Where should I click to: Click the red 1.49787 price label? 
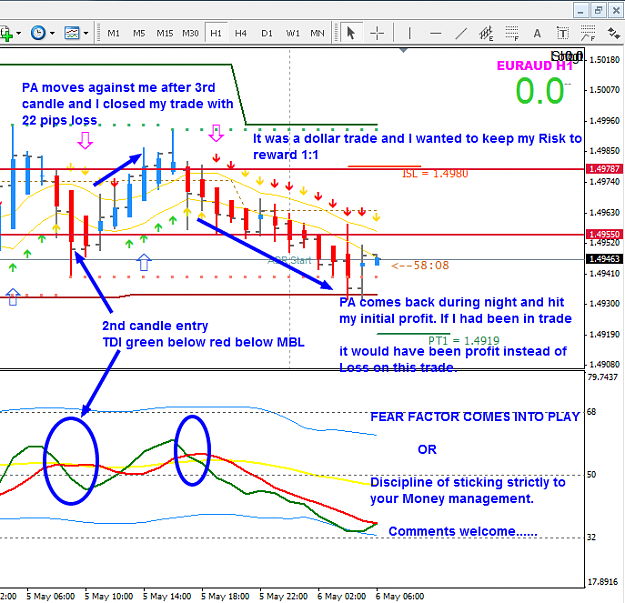click(605, 169)
